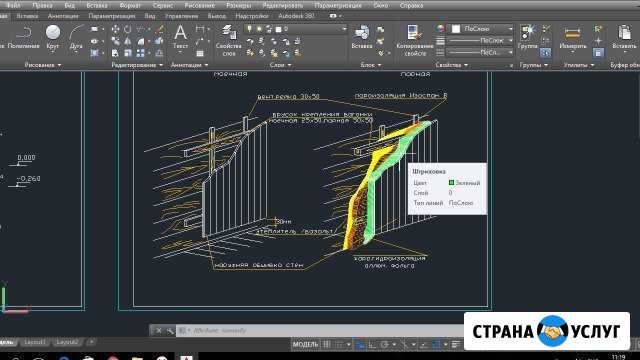Click the color wheel object color icon

pos(440,29)
